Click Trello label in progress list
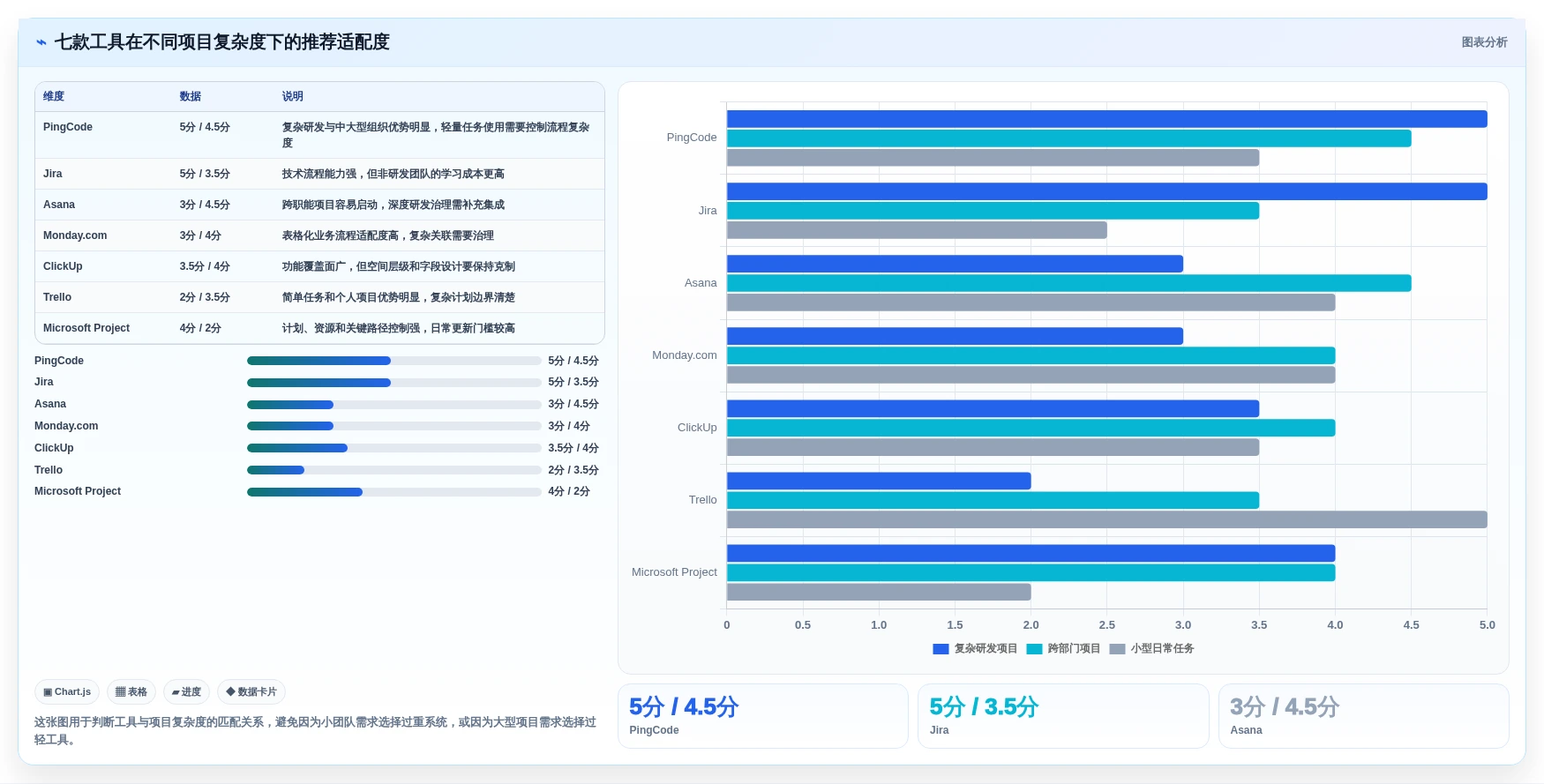 tap(49, 470)
